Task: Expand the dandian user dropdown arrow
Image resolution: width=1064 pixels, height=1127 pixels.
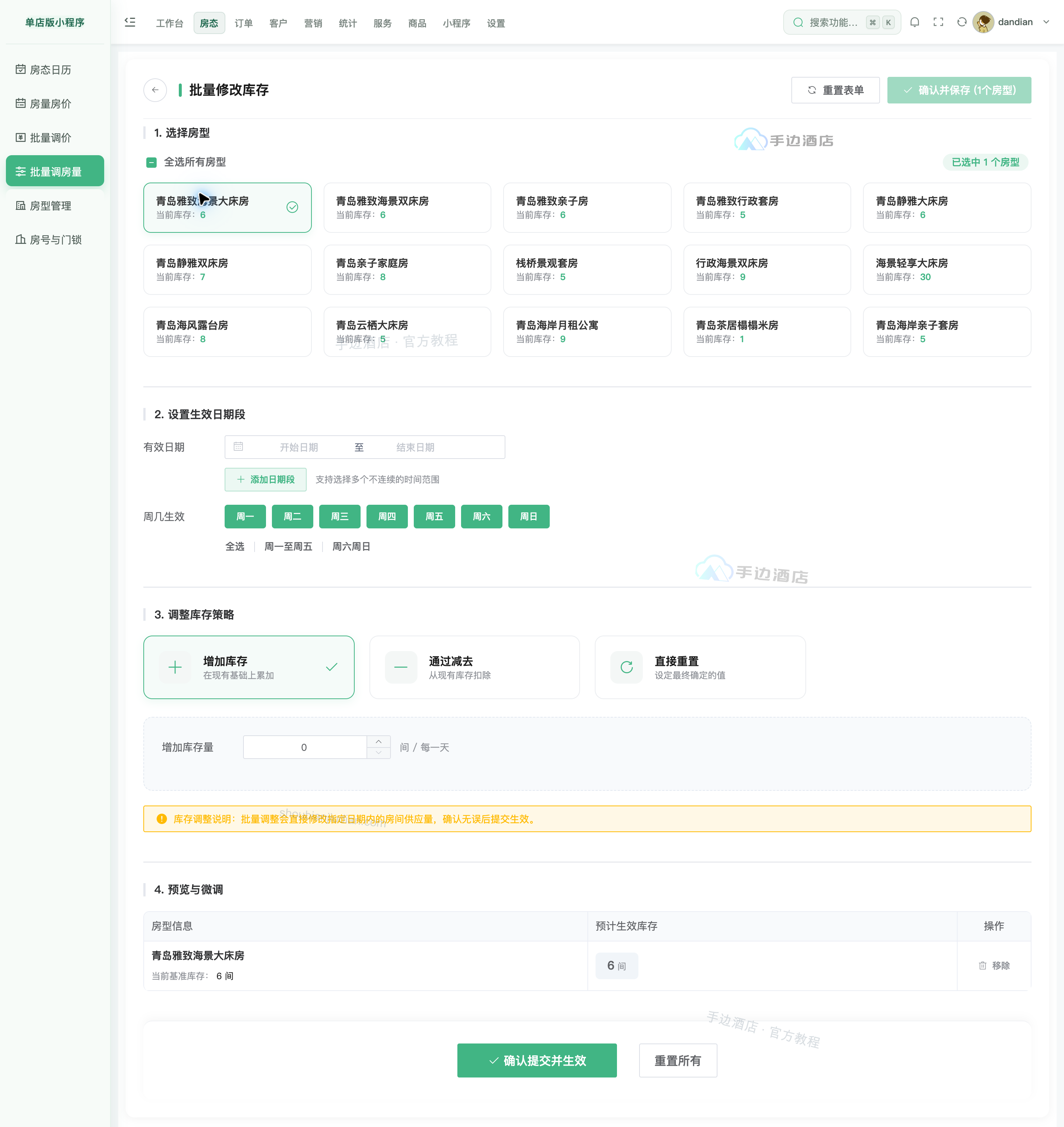Action: tap(1046, 22)
